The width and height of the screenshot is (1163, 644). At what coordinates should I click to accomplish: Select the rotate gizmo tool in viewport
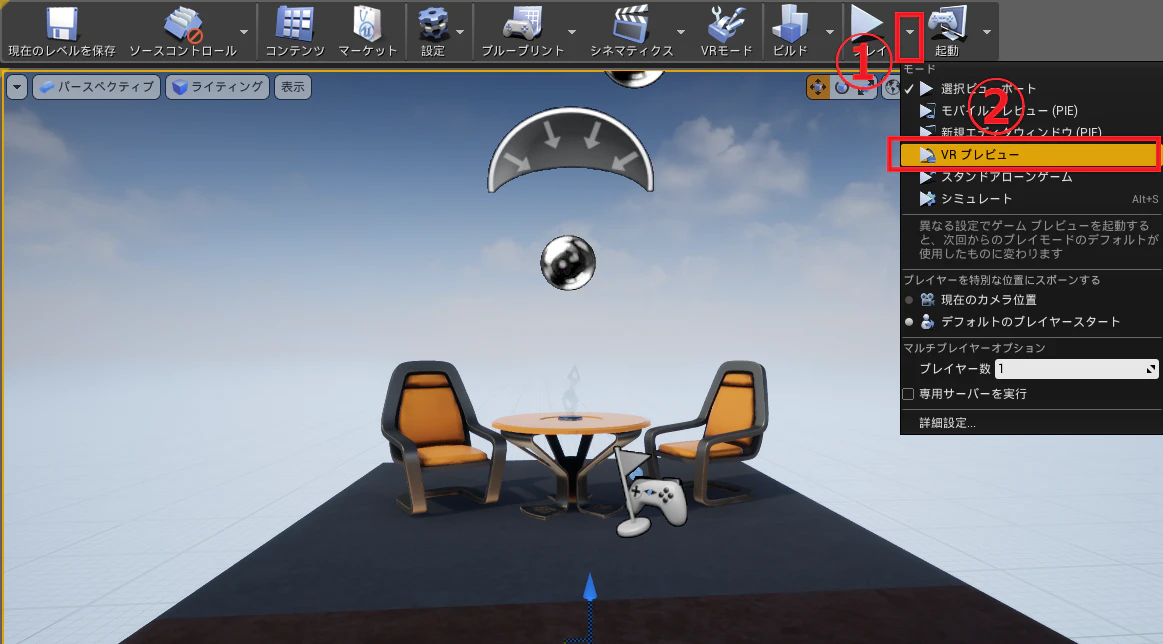pyautogui.click(x=841, y=88)
